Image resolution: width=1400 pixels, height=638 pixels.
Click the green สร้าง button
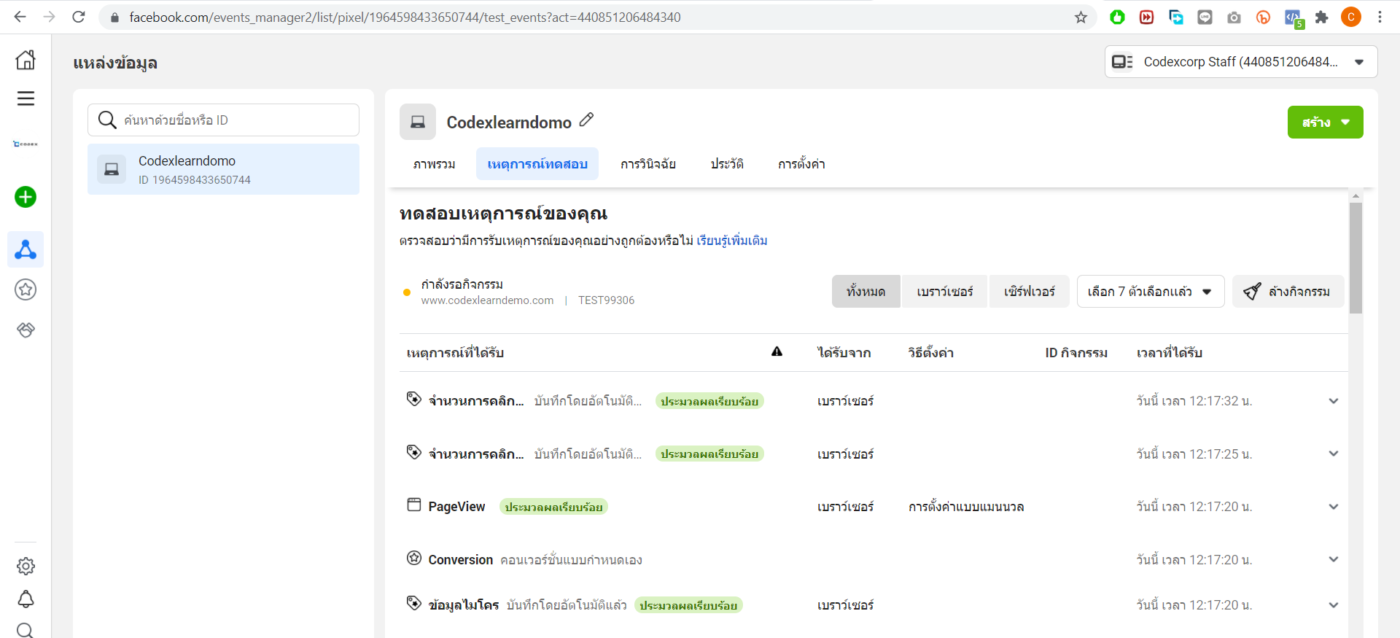click(x=1324, y=122)
